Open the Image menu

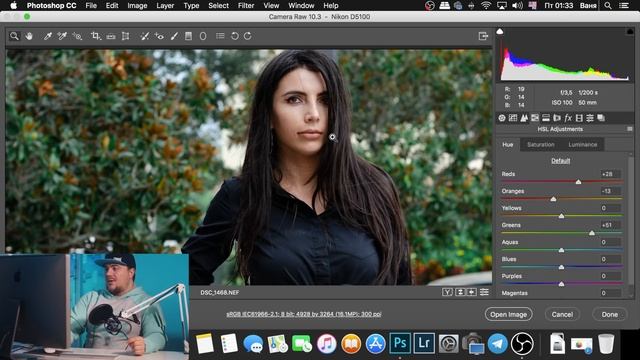coord(137,6)
